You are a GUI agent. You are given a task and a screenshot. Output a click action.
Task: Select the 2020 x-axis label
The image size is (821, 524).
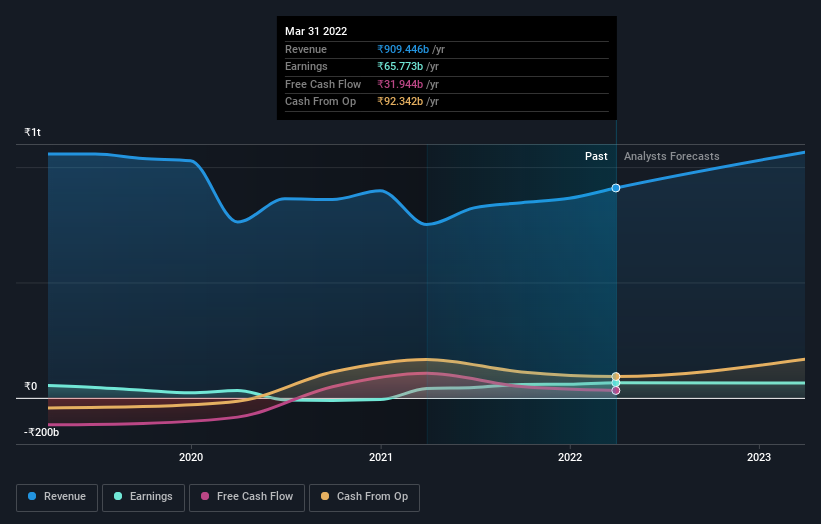click(x=191, y=458)
